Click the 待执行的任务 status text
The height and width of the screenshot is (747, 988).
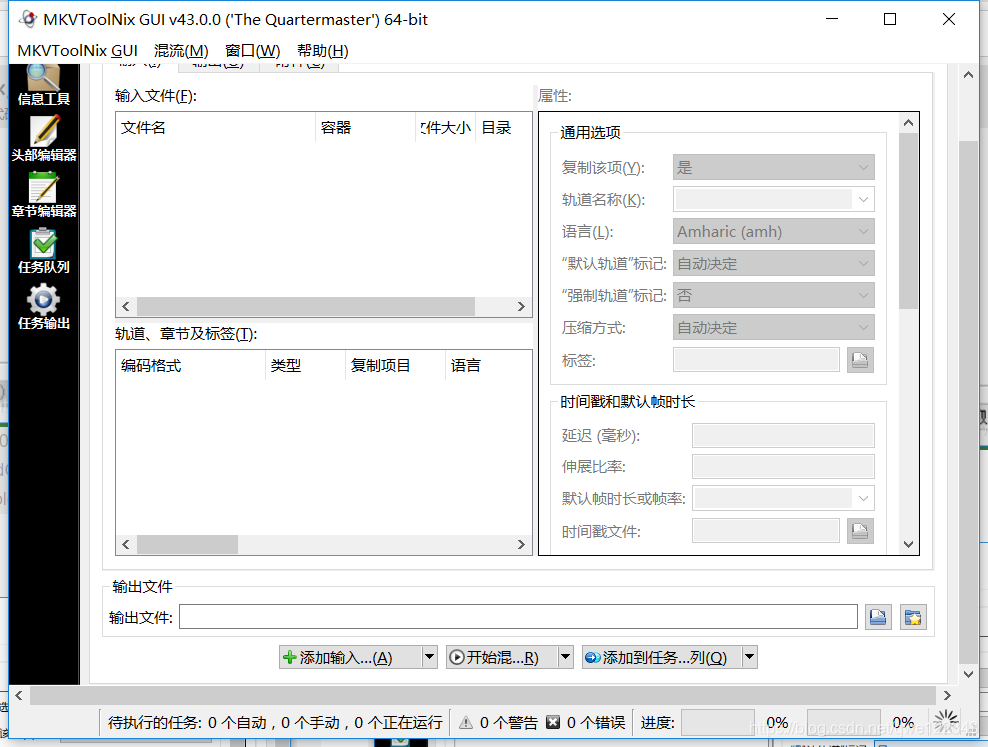(275, 722)
